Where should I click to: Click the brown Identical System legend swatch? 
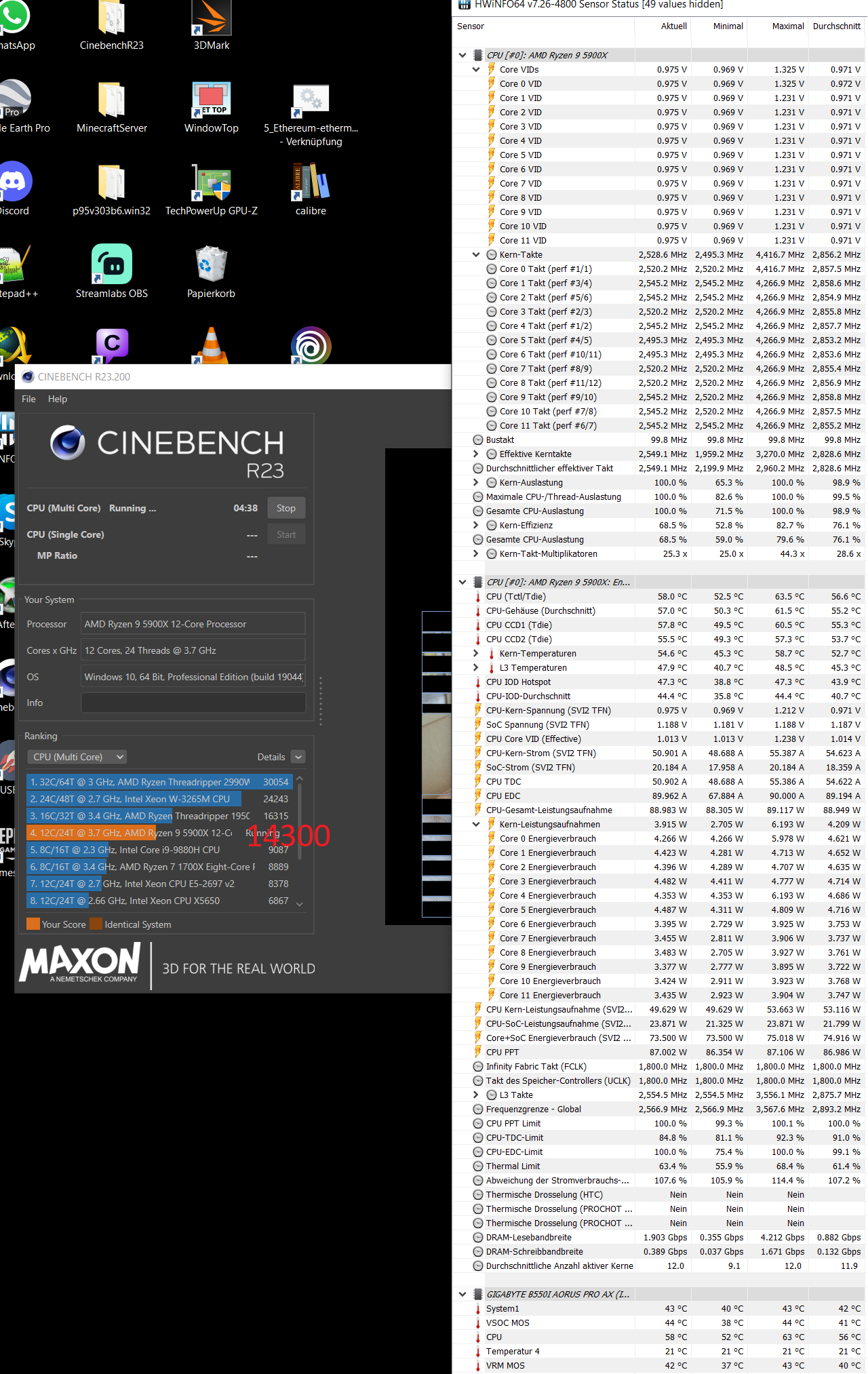click(x=96, y=924)
